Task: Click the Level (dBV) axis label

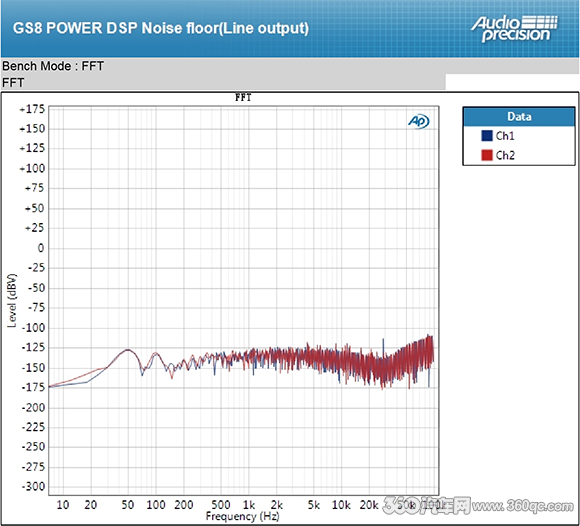Action: (x=12, y=300)
